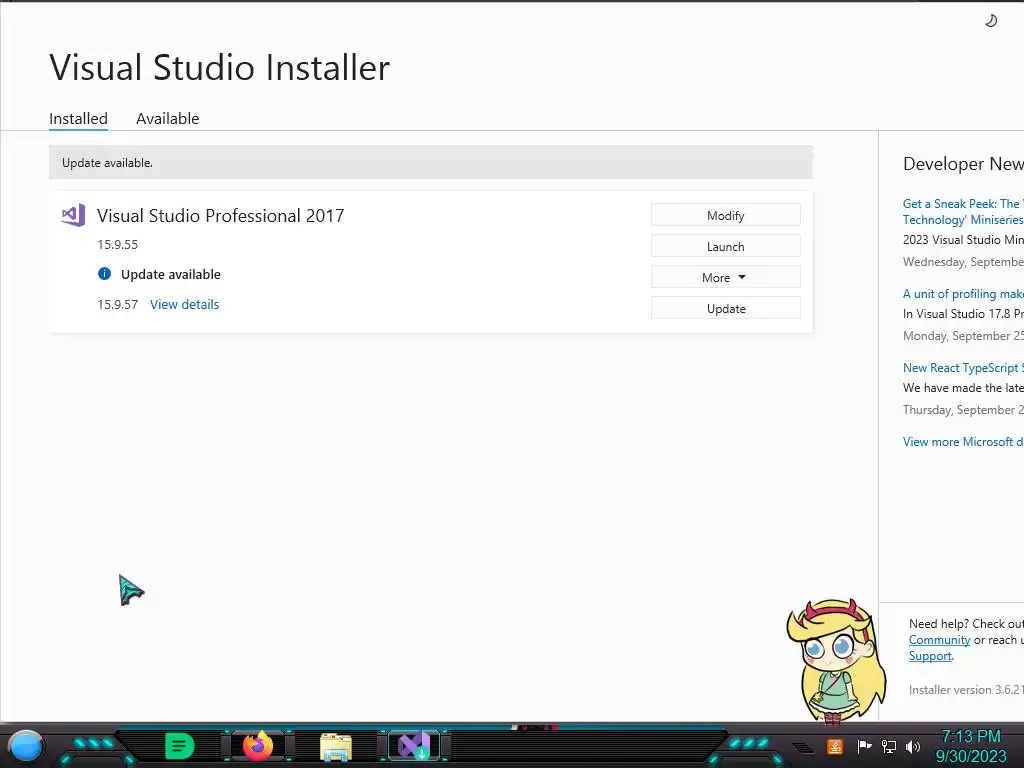Click the Modify button
Viewport: 1024px width, 768px height.
(726, 215)
